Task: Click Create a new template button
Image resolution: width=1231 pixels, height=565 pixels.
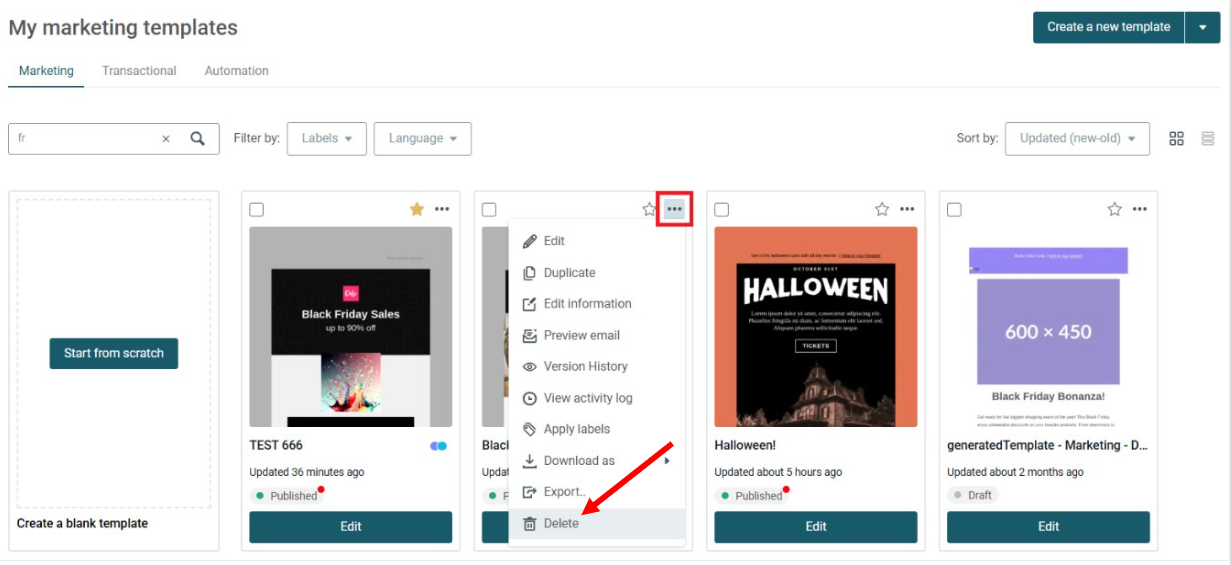Action: [x=1108, y=27]
